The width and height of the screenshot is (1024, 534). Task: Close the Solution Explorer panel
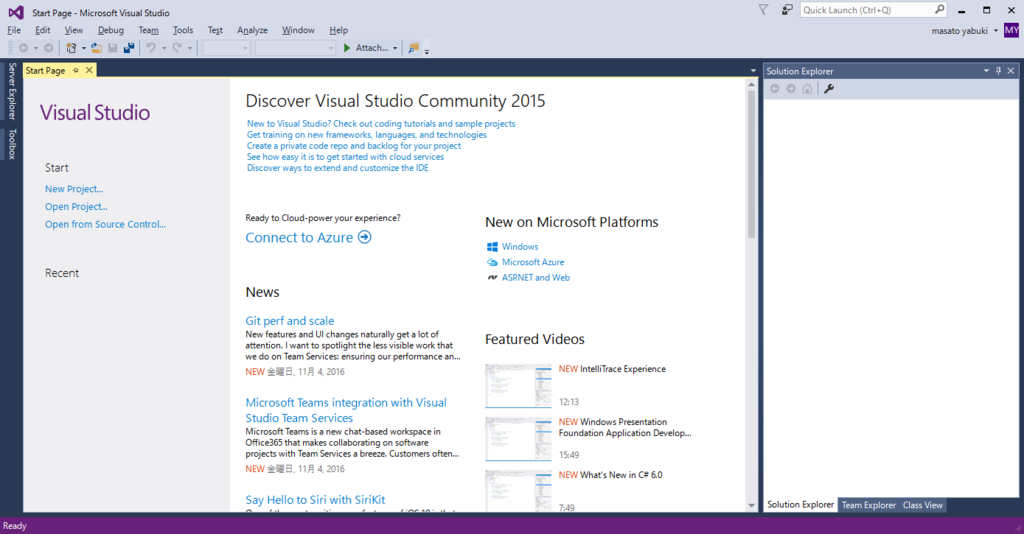1011,71
